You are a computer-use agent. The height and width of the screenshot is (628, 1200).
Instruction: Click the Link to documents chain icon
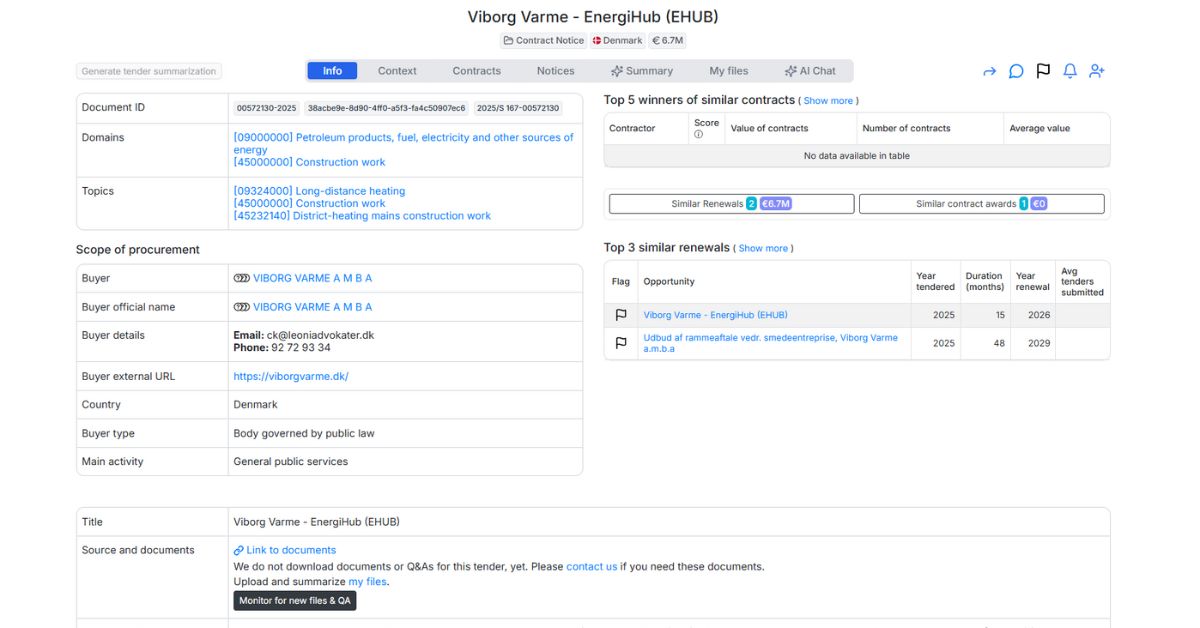tap(239, 550)
